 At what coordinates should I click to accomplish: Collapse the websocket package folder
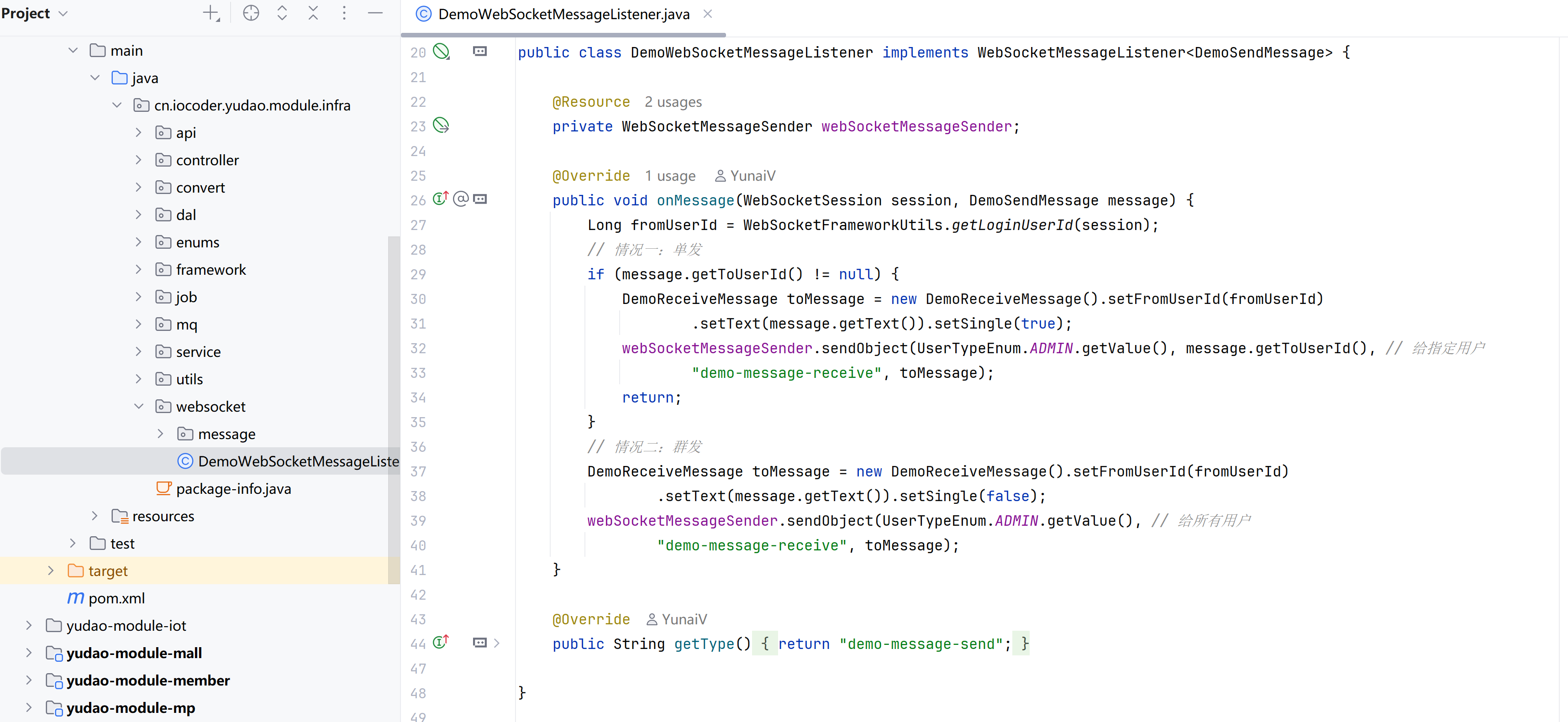pos(139,406)
